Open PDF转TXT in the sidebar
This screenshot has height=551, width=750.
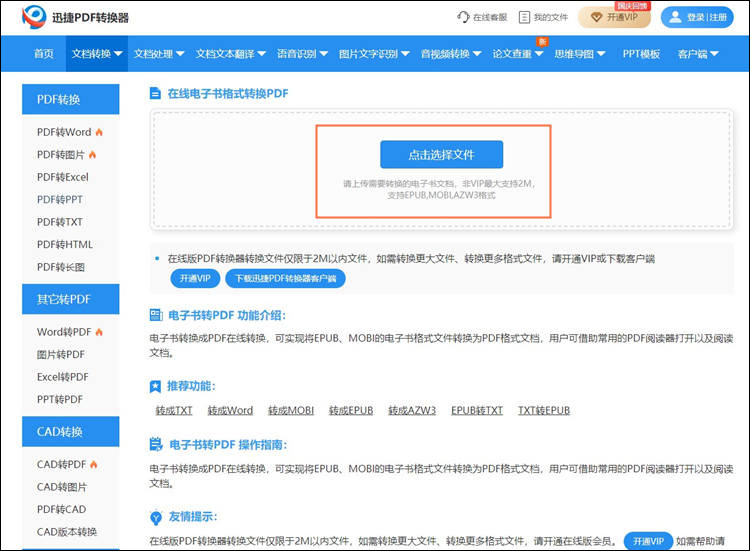(x=60, y=222)
